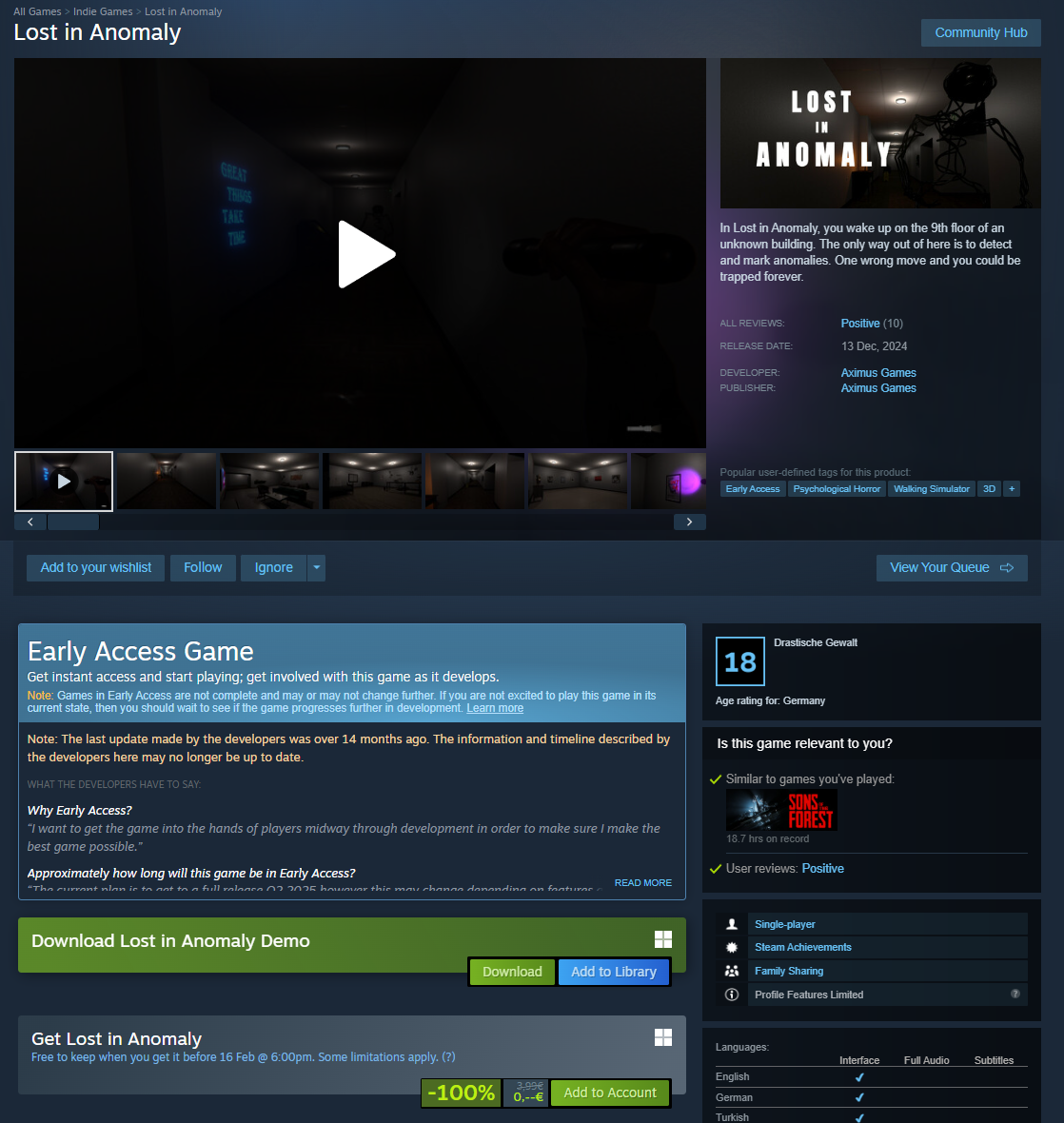1064x1123 pixels.
Task: Click the Steam Achievements icon
Action: pyautogui.click(x=732, y=947)
